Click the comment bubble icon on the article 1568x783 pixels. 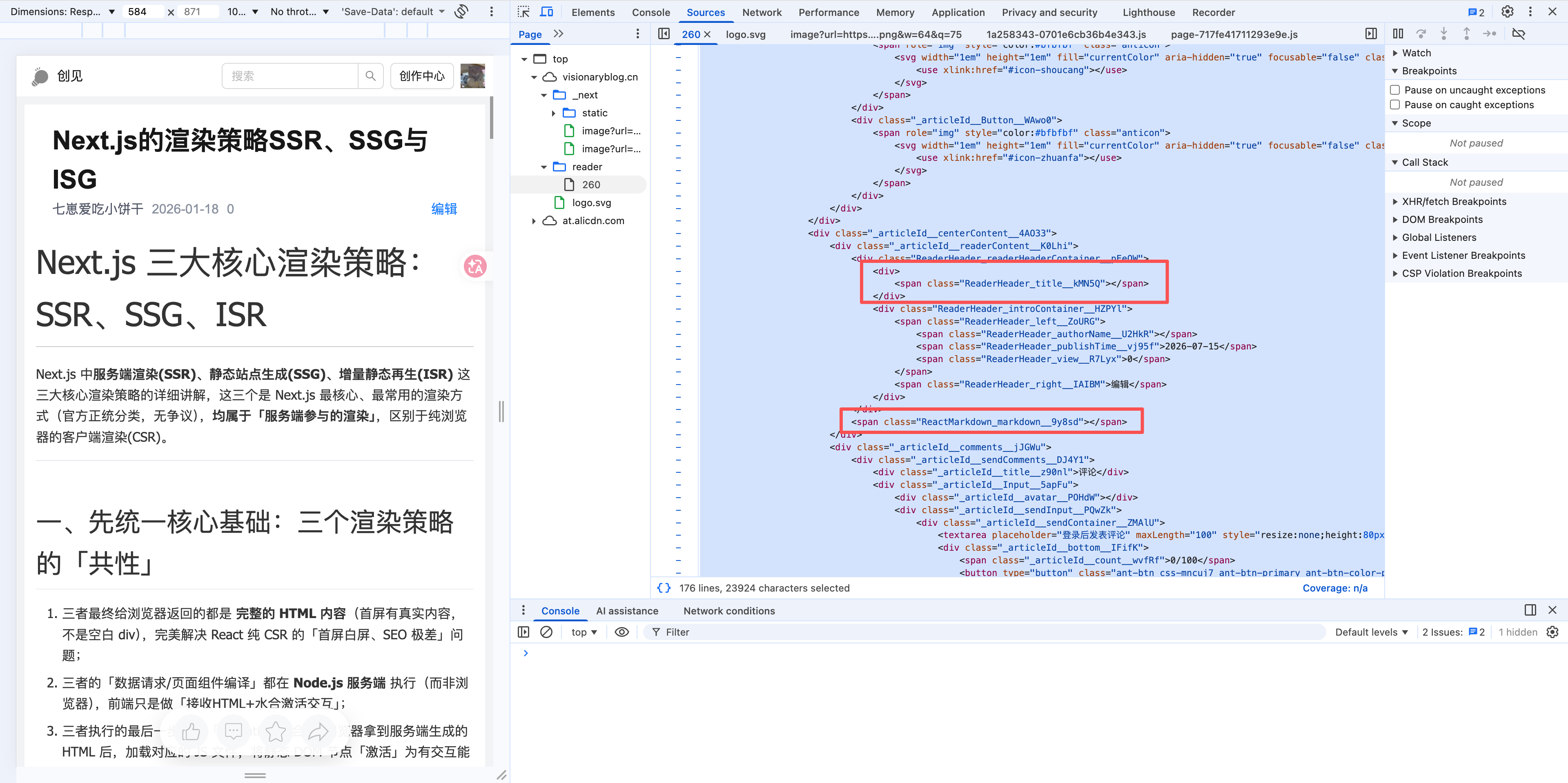(x=234, y=731)
